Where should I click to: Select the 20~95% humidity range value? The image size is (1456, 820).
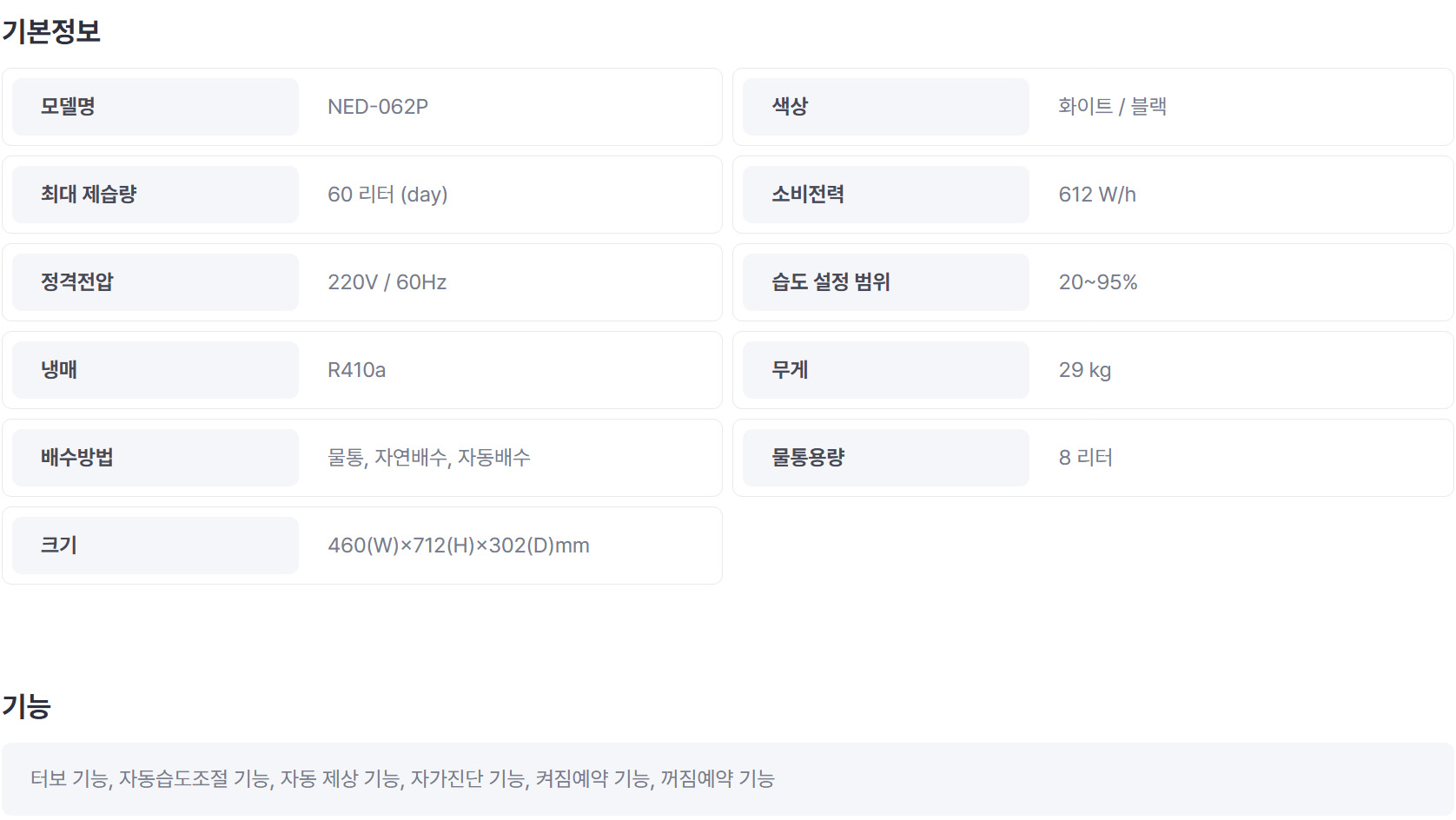click(1098, 282)
